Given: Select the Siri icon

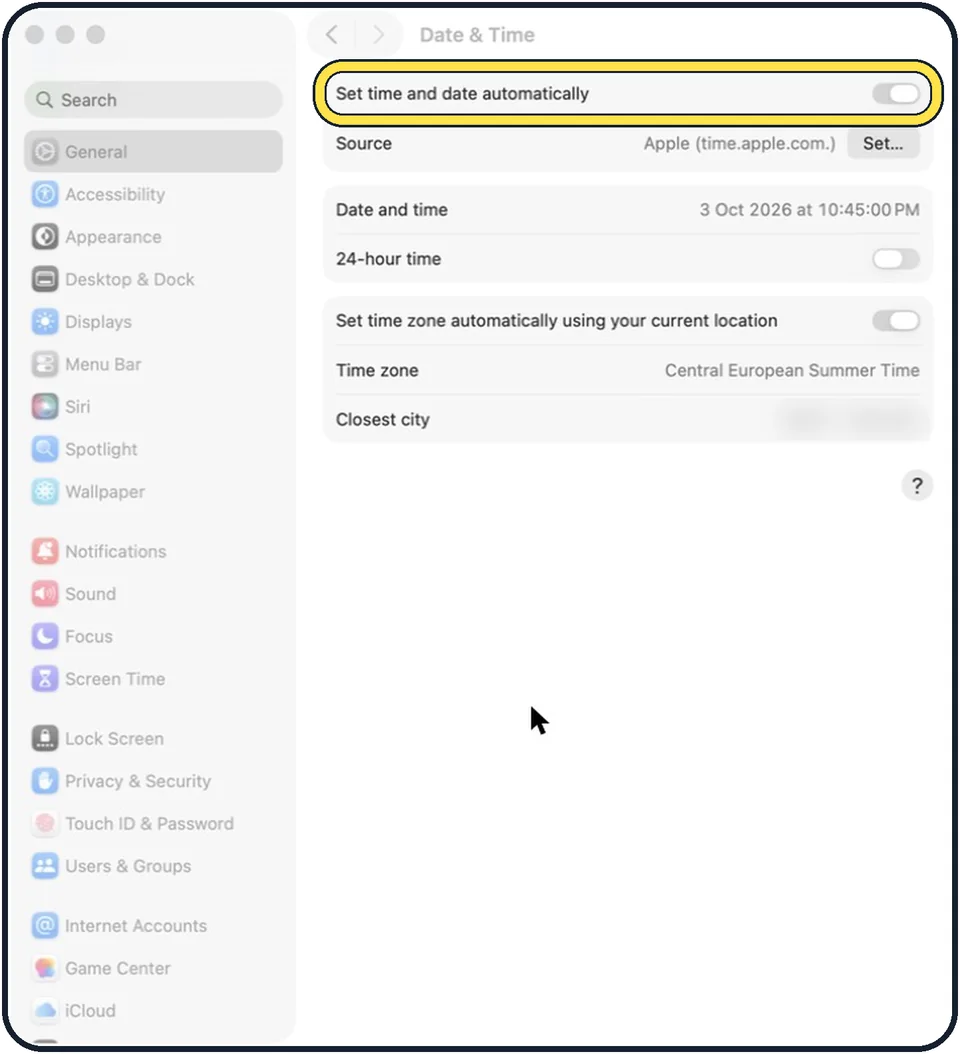Looking at the screenshot, I should click(x=45, y=407).
